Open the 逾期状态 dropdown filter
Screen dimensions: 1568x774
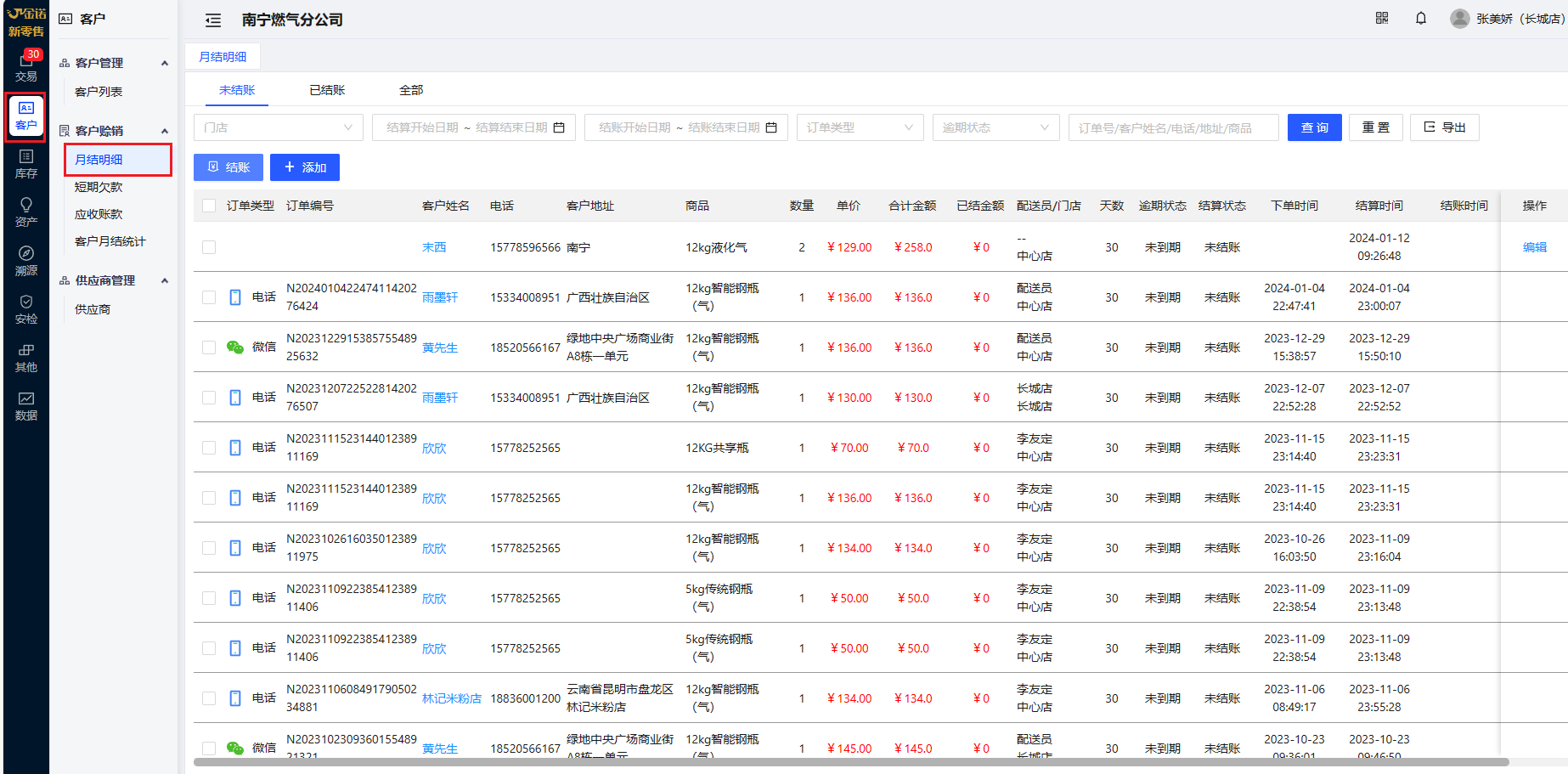point(996,127)
